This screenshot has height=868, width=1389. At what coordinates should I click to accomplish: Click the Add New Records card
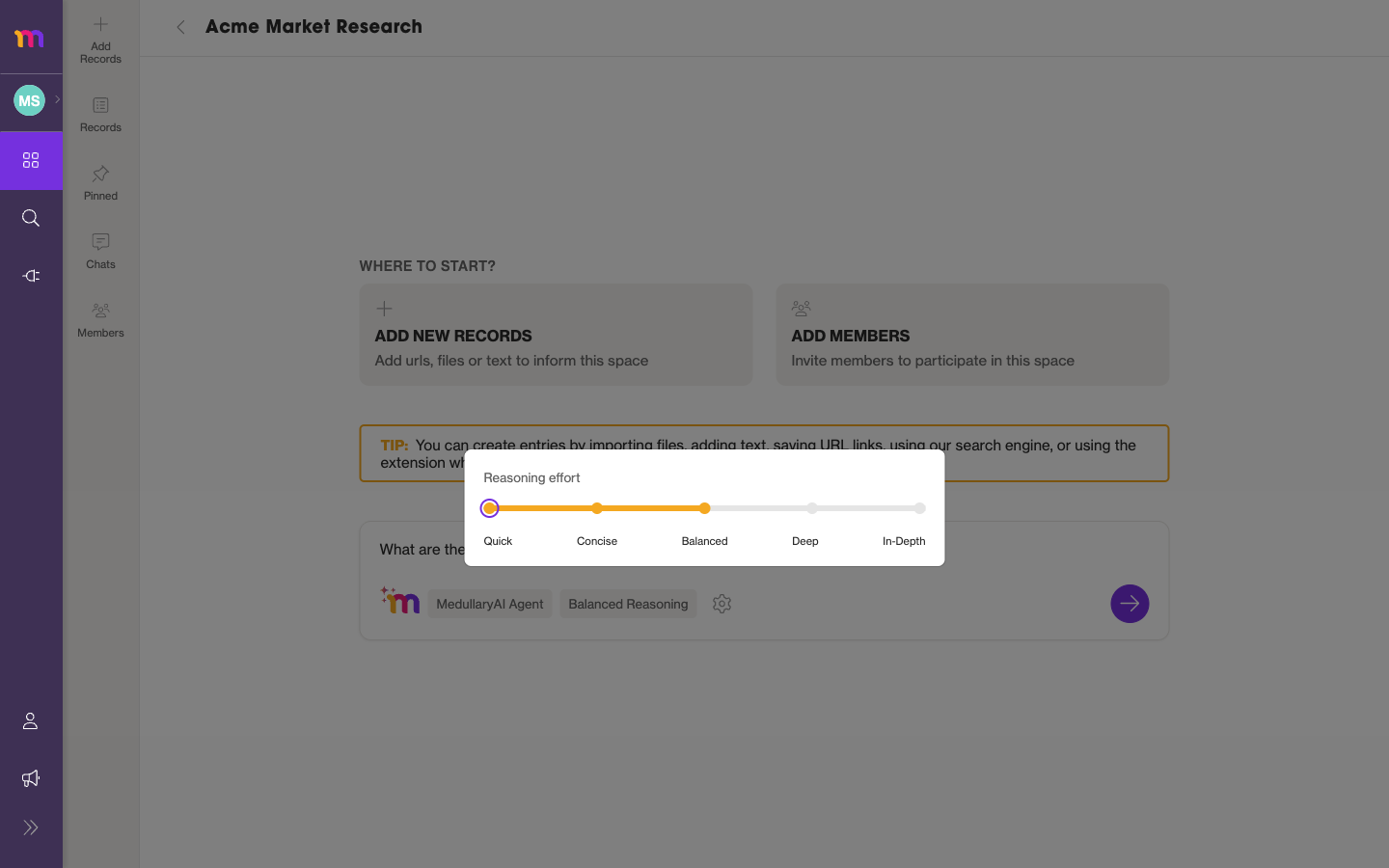tap(556, 335)
